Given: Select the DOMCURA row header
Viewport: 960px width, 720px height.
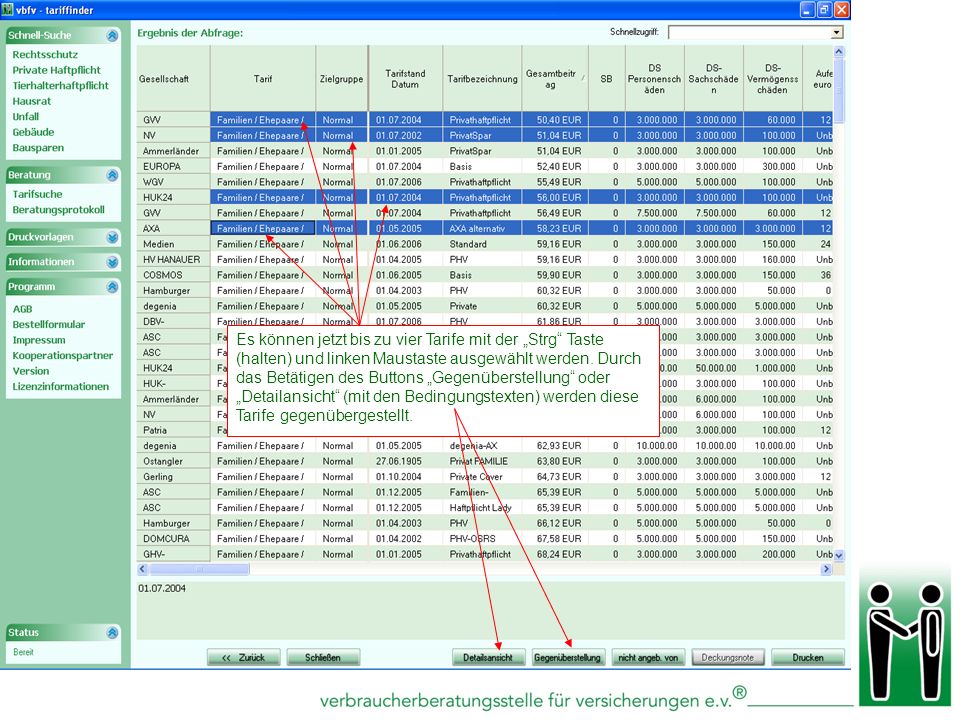Looking at the screenshot, I should tap(173, 539).
